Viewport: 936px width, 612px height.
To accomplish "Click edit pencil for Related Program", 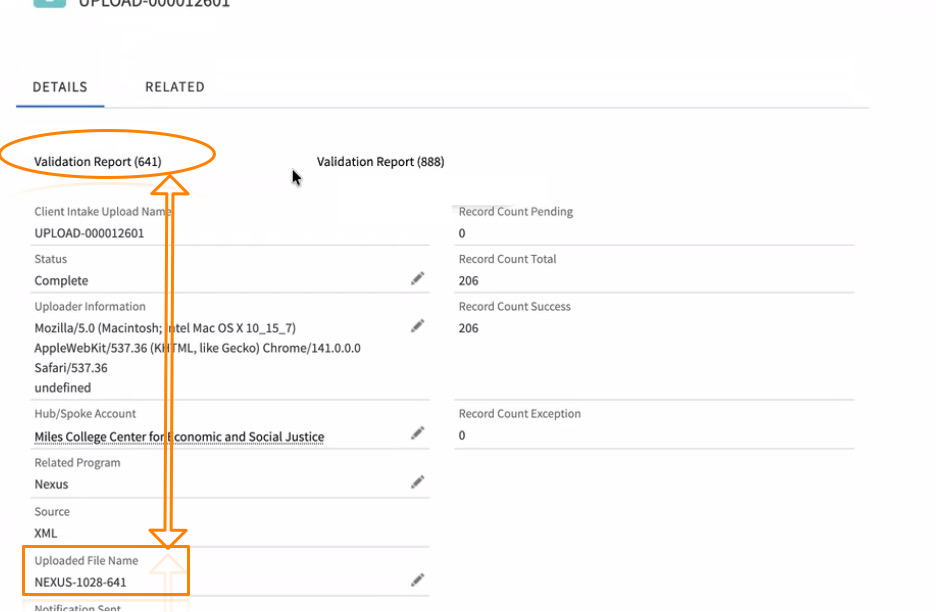I will 418,482.
